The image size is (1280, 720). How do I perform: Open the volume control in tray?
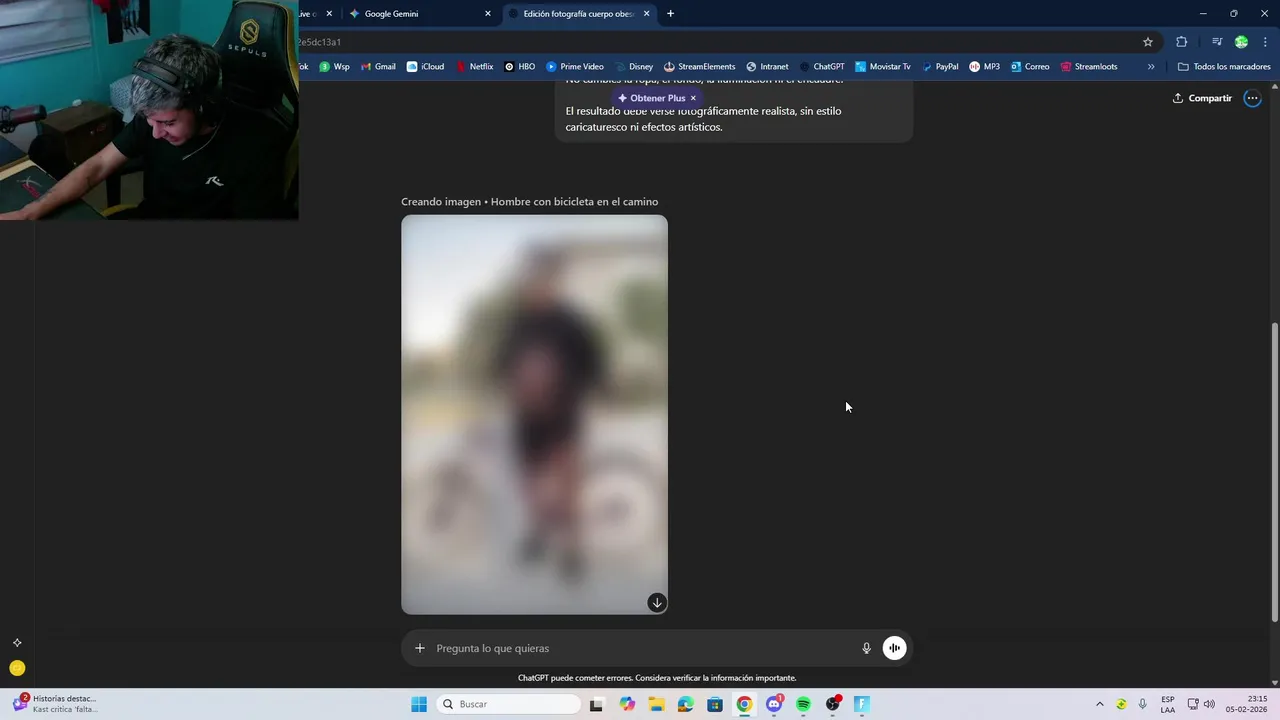coord(1209,704)
